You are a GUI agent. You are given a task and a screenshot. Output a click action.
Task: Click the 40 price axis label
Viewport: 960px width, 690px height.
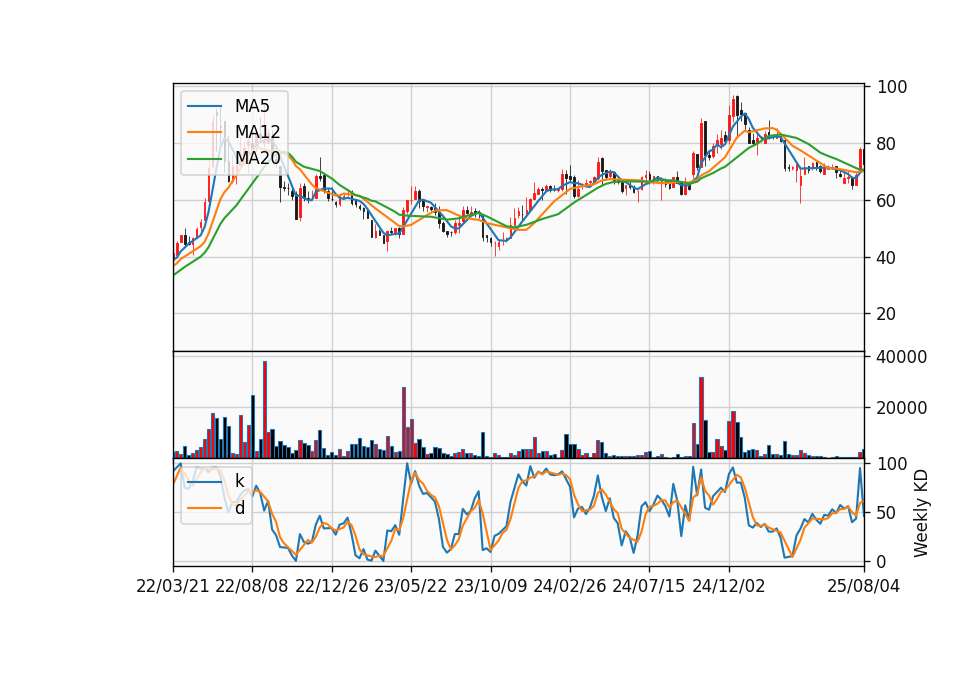(x=887, y=258)
